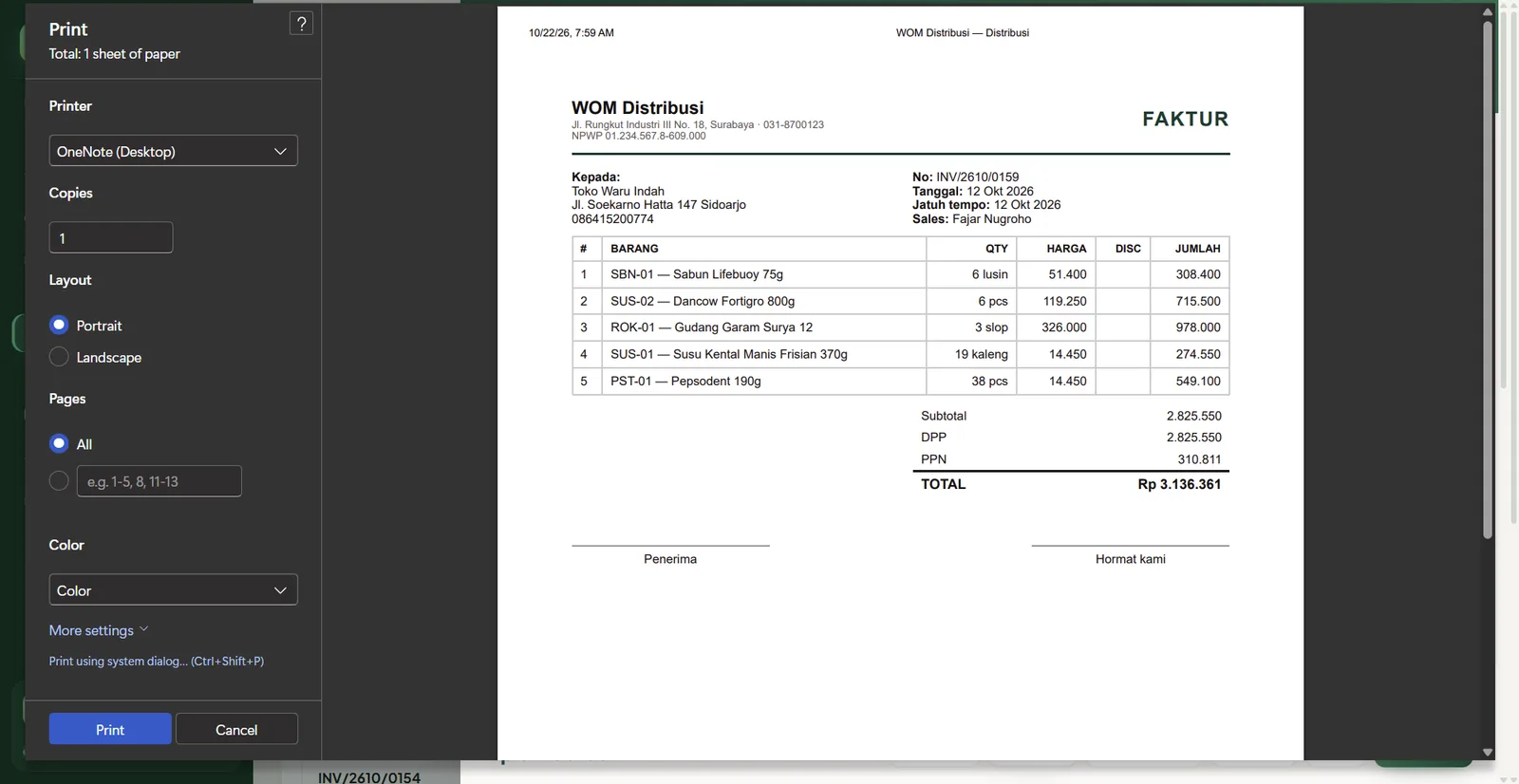Select the Landscape layout option
This screenshot has height=784, width=1519.
59,357
